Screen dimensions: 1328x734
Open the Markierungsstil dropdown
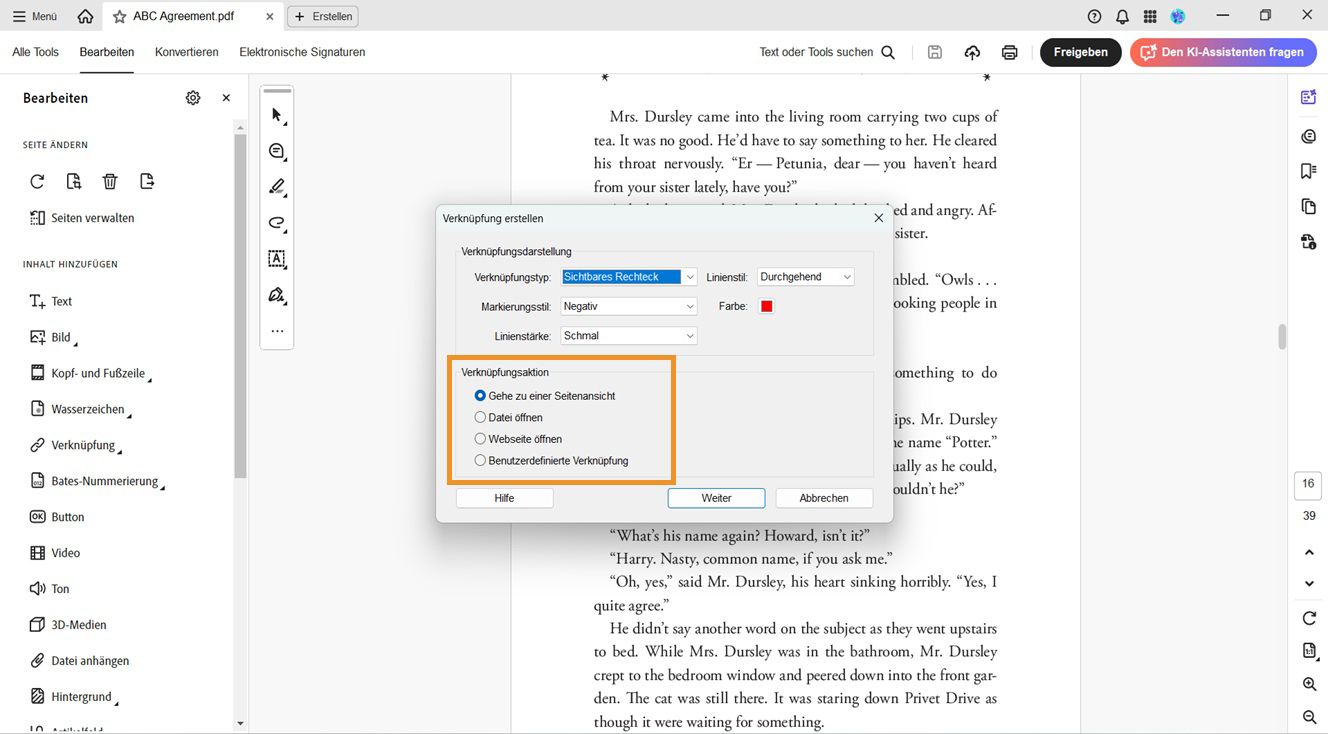pos(629,306)
